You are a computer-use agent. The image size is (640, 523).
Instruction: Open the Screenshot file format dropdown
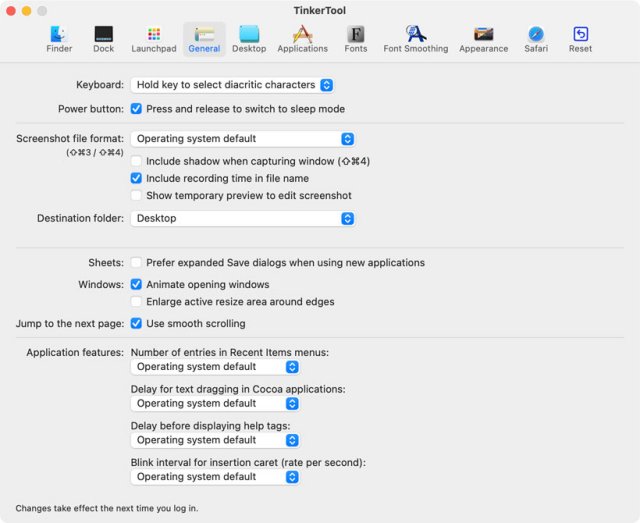tap(242, 139)
